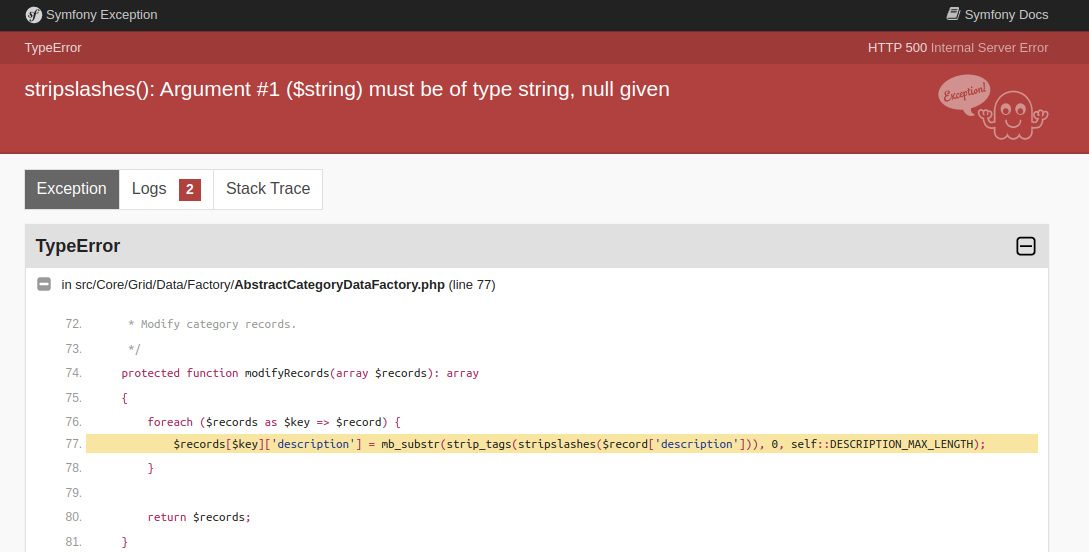Click the highlighted line 77 code
This screenshot has width=1089, height=552.
point(579,444)
